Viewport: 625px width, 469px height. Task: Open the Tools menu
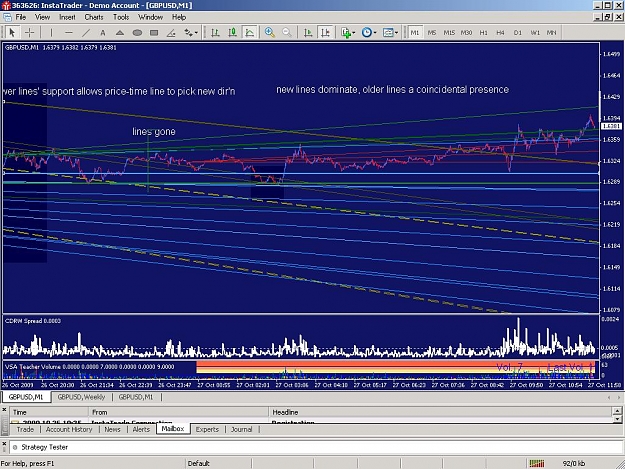[x=121, y=17]
